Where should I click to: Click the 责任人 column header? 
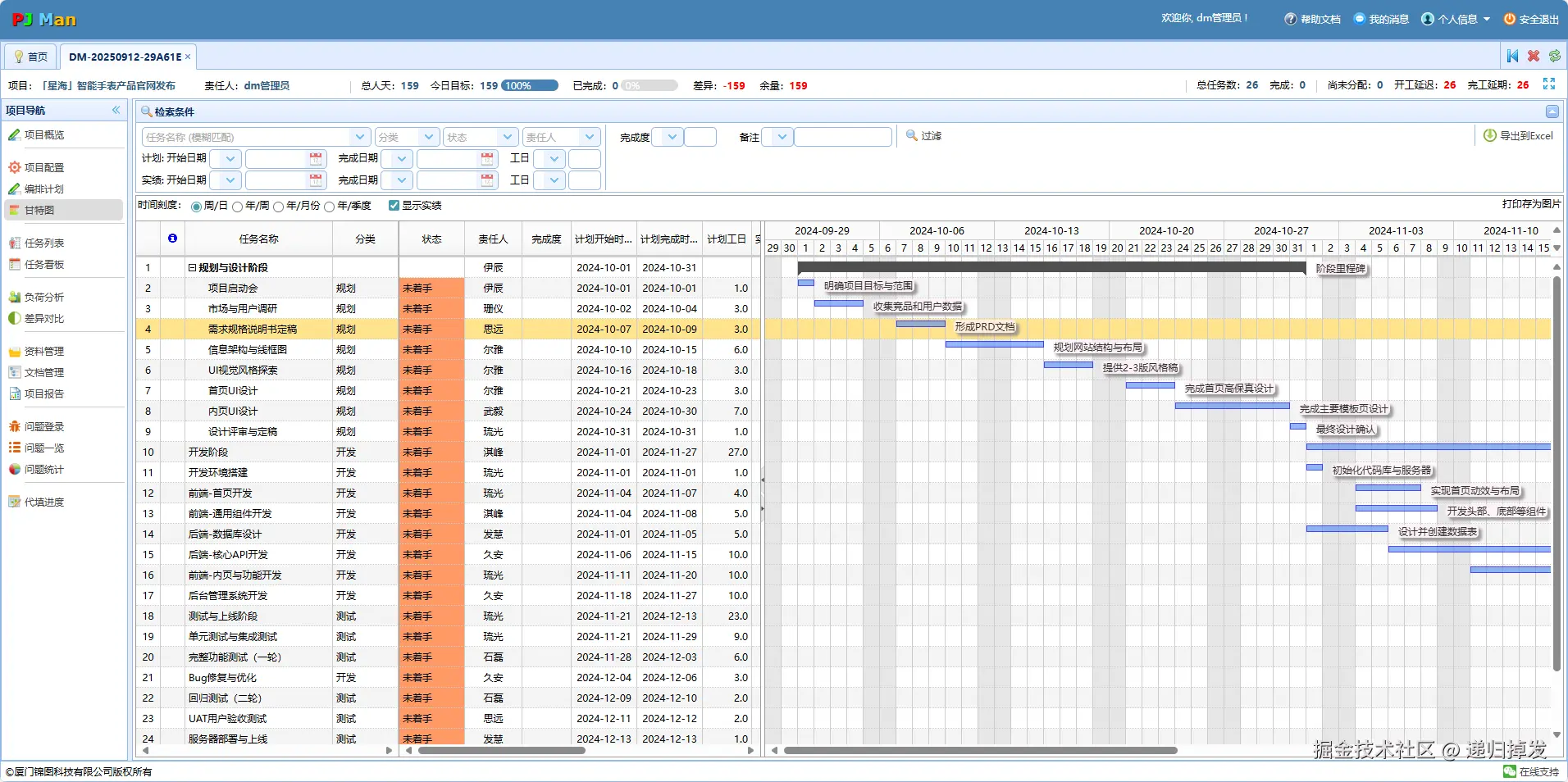click(x=493, y=239)
